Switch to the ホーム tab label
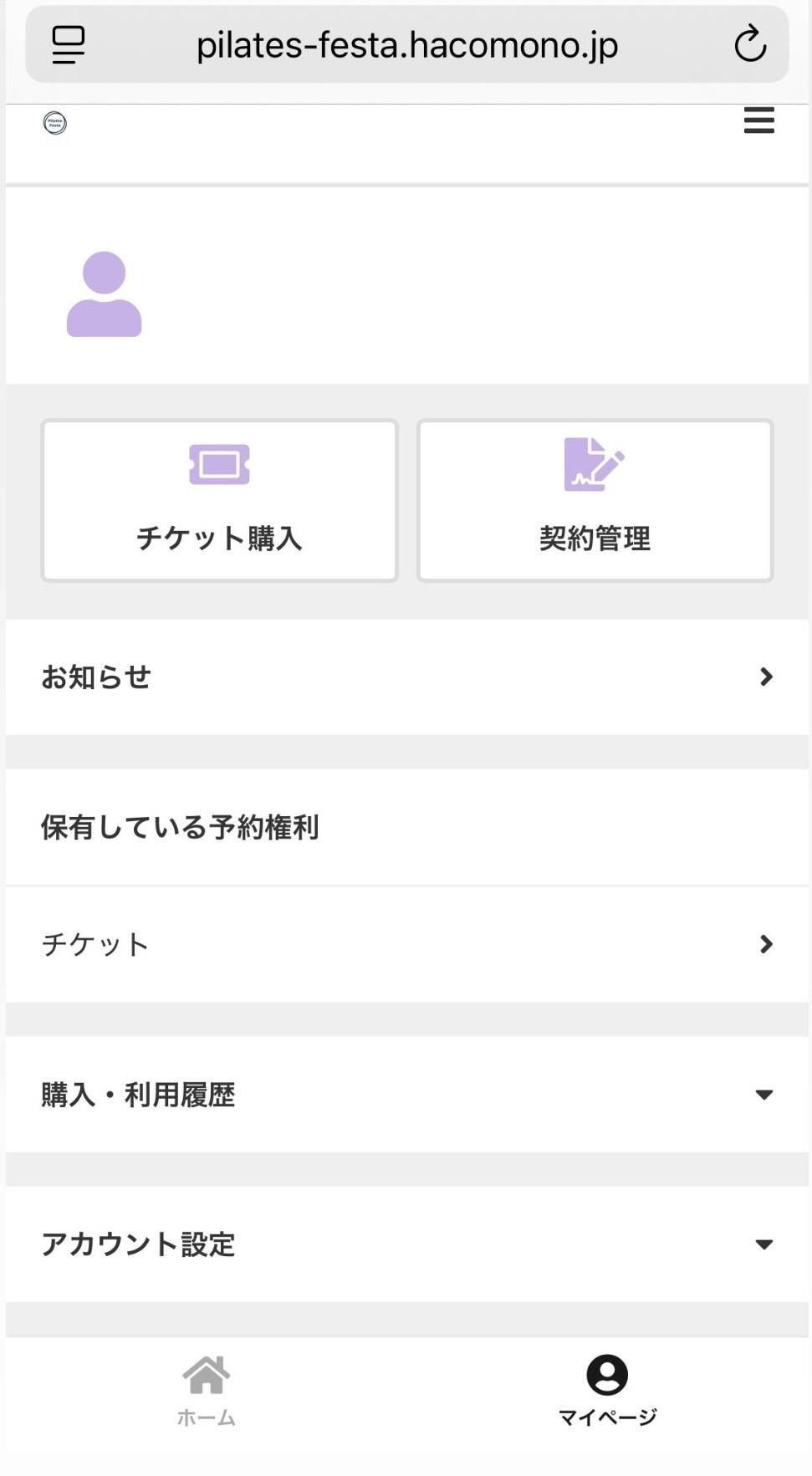The image size is (812, 1476). click(206, 1417)
